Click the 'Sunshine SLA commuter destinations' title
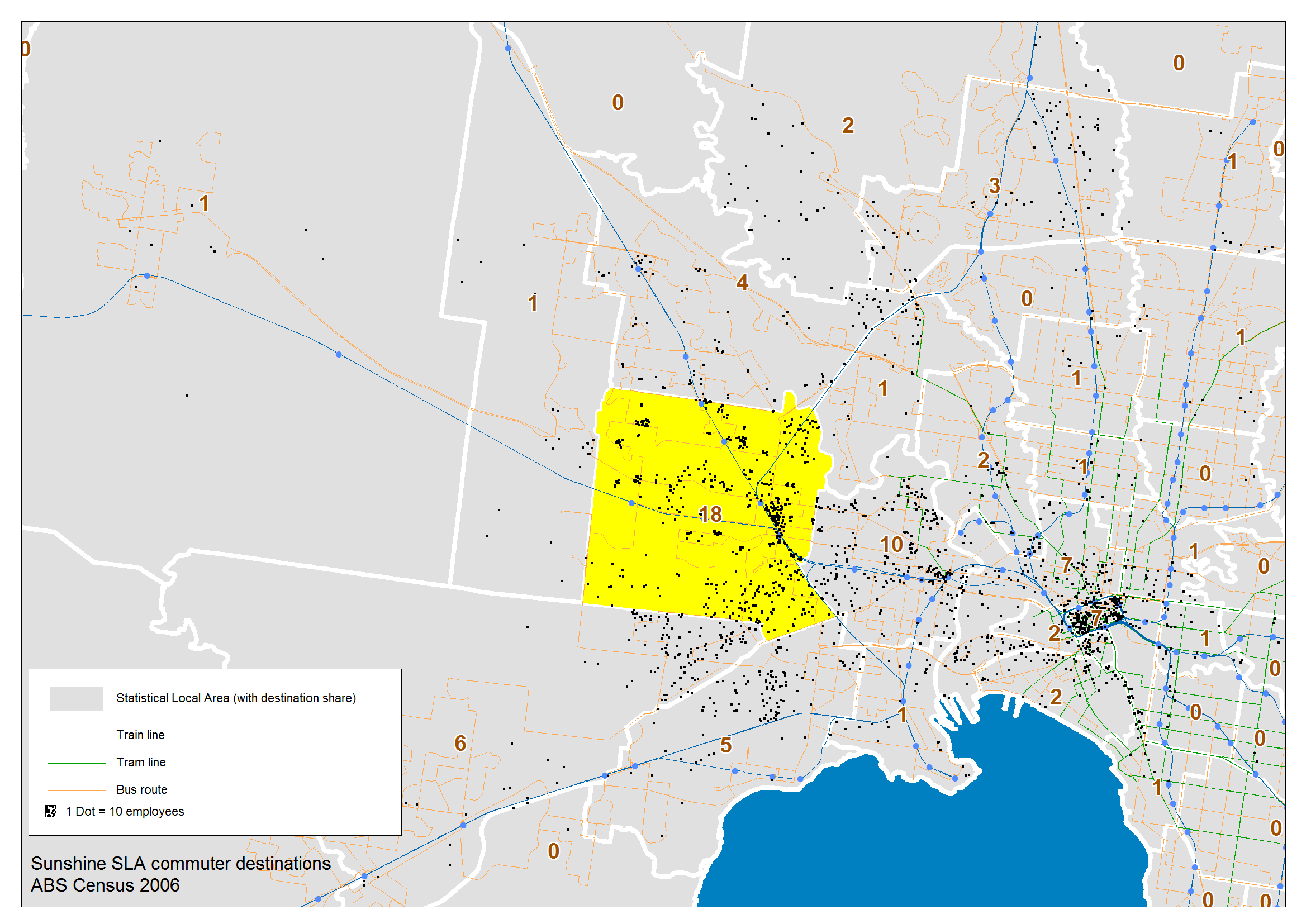The height and width of the screenshot is (924, 1306). pos(181,863)
